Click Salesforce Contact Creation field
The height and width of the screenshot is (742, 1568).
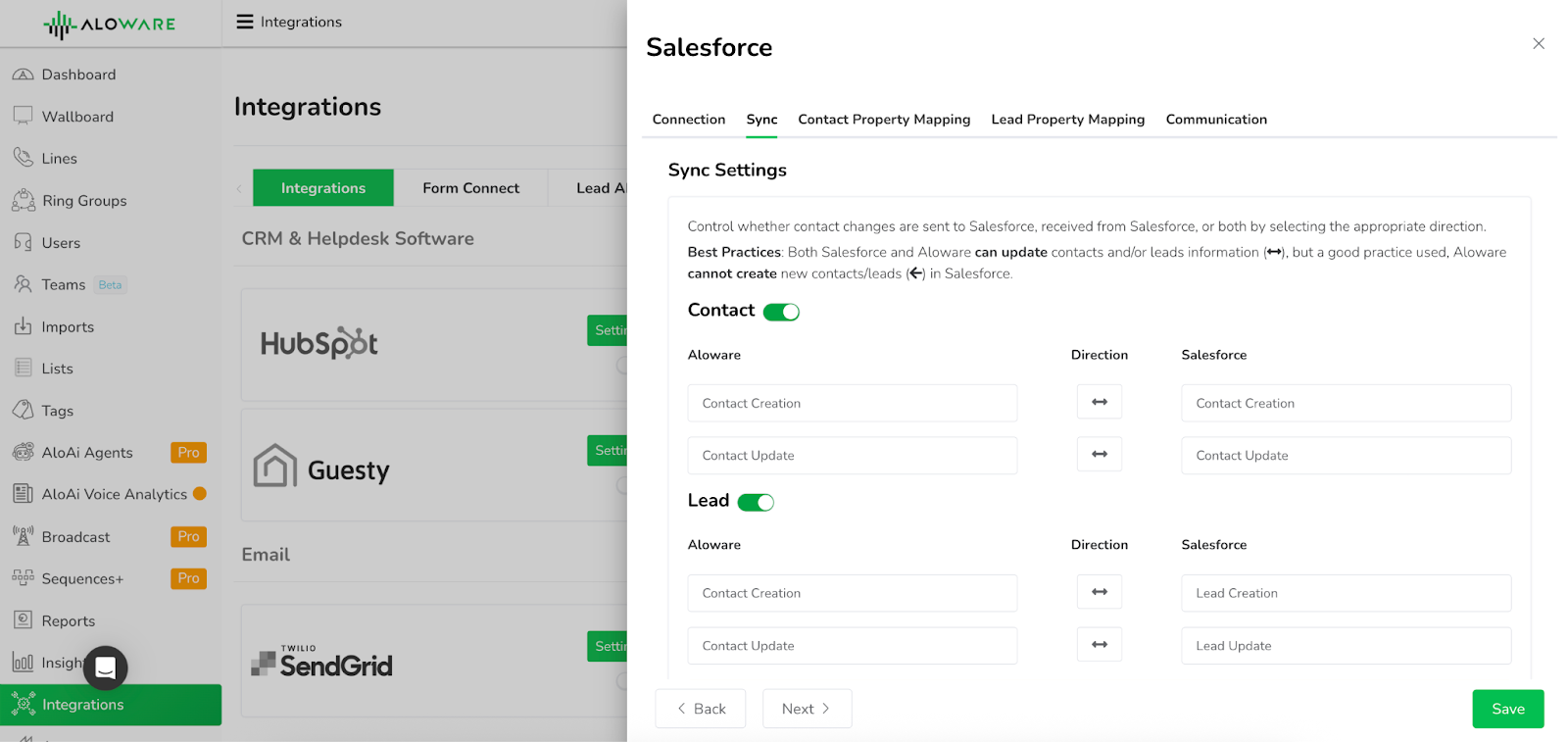pos(1347,403)
